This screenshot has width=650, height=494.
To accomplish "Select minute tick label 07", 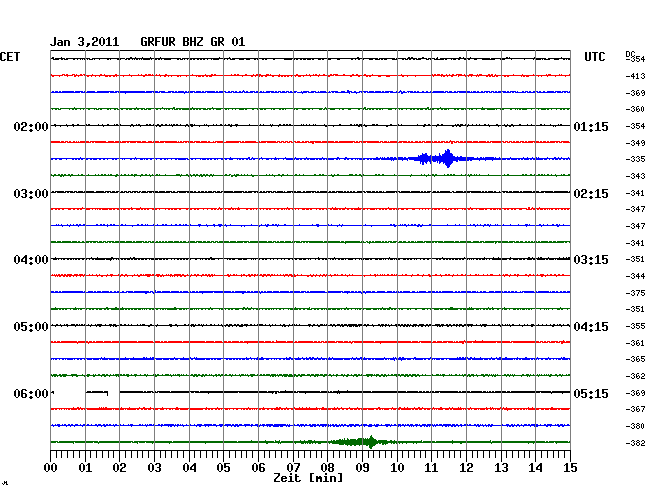I will pyautogui.click(x=293, y=468).
